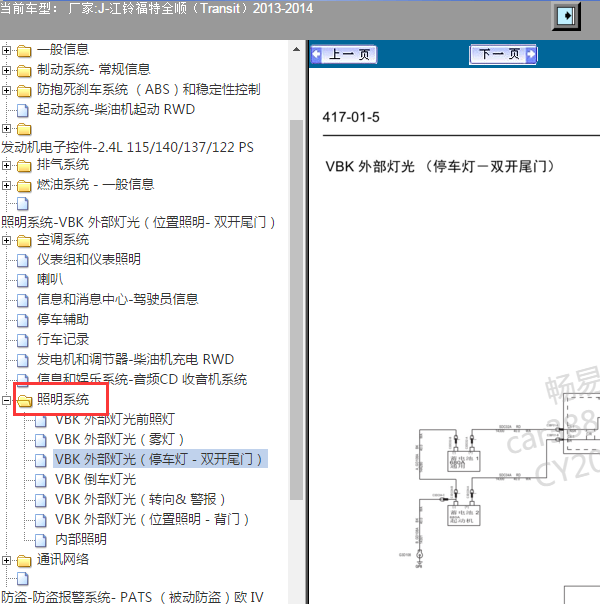Click page icon beside 内部照明
The image size is (600, 604).
click(40, 541)
